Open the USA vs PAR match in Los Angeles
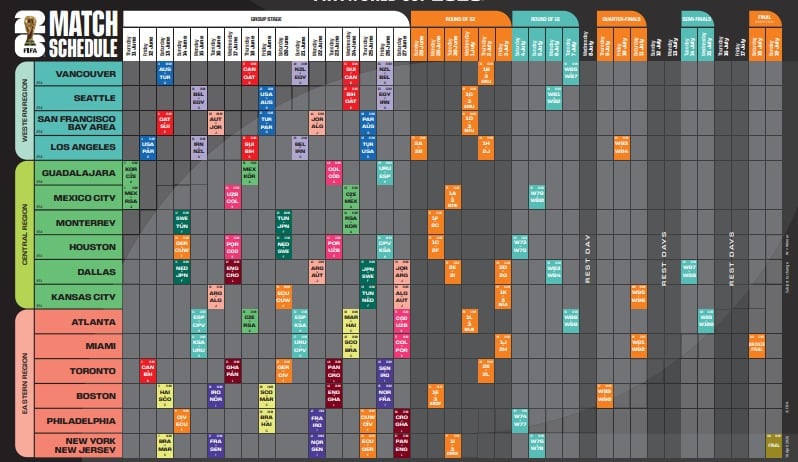The height and width of the screenshot is (462, 798). tap(148, 148)
